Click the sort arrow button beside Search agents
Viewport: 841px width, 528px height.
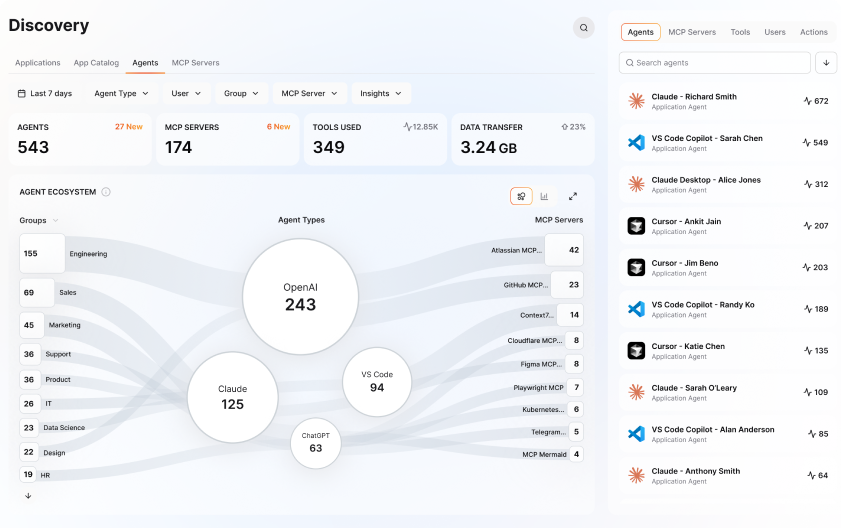pyautogui.click(x=826, y=63)
